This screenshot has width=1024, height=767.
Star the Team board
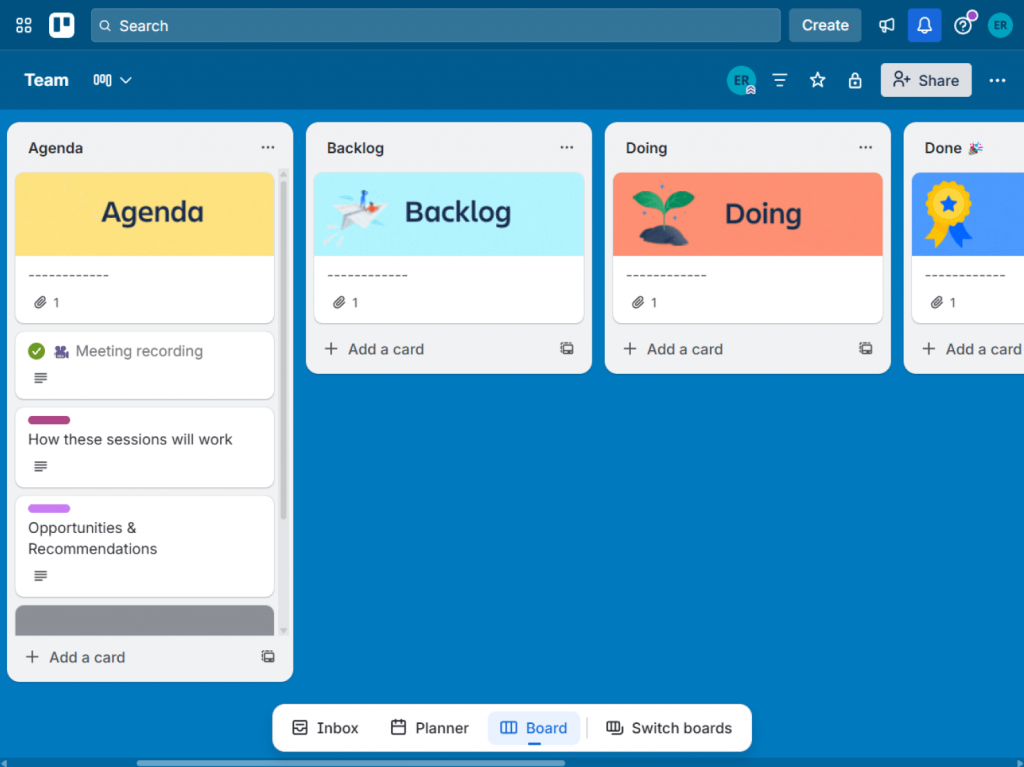tap(818, 80)
